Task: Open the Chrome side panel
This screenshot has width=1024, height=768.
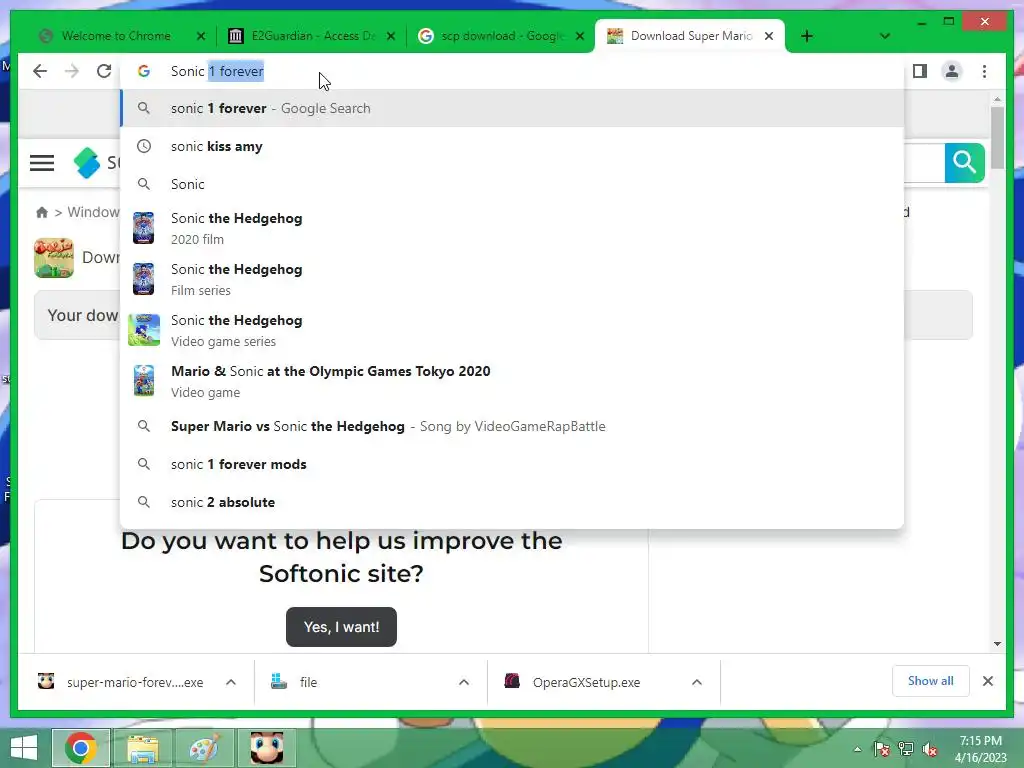Action: click(920, 71)
